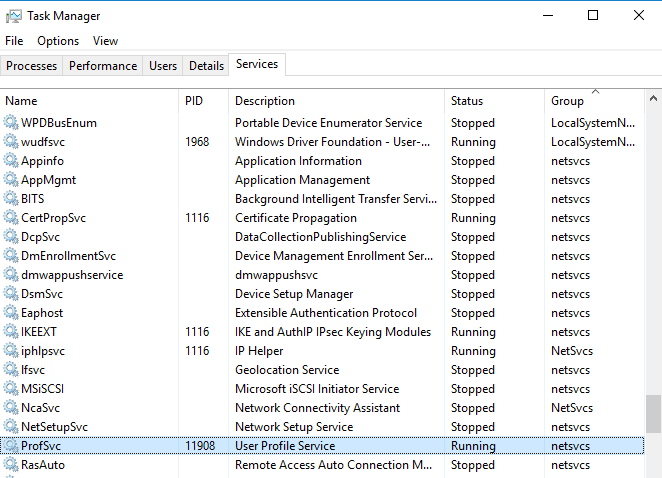Click the gear icon beside DsmSvc

pos(11,293)
